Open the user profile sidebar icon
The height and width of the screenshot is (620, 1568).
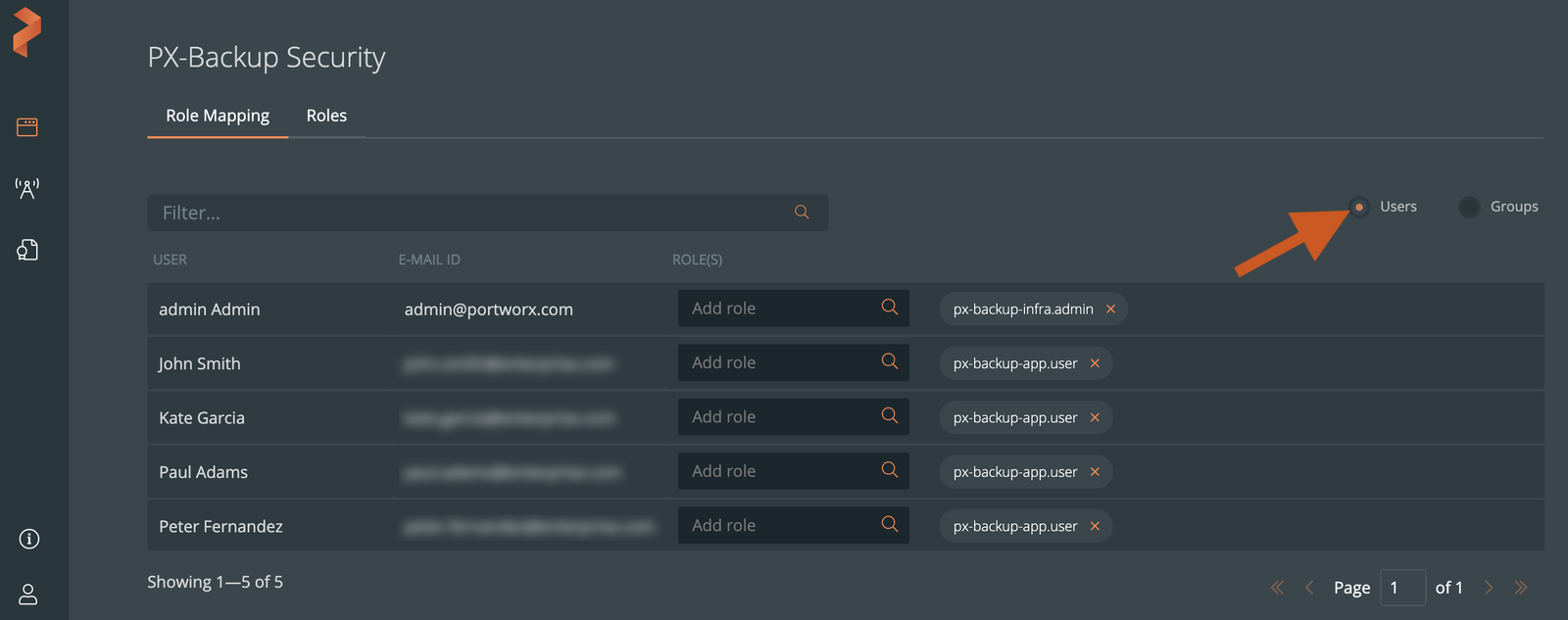click(x=28, y=595)
